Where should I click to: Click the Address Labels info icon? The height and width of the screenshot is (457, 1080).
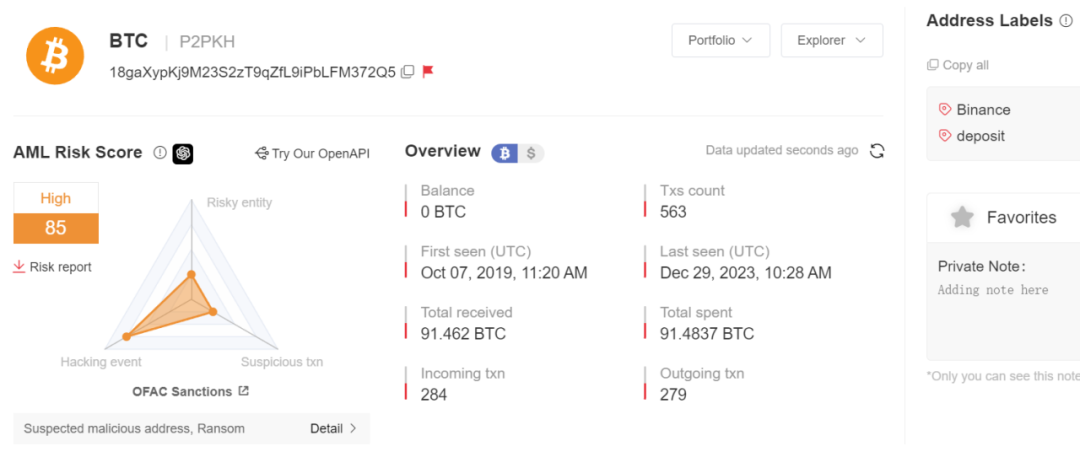pyautogui.click(x=1066, y=21)
